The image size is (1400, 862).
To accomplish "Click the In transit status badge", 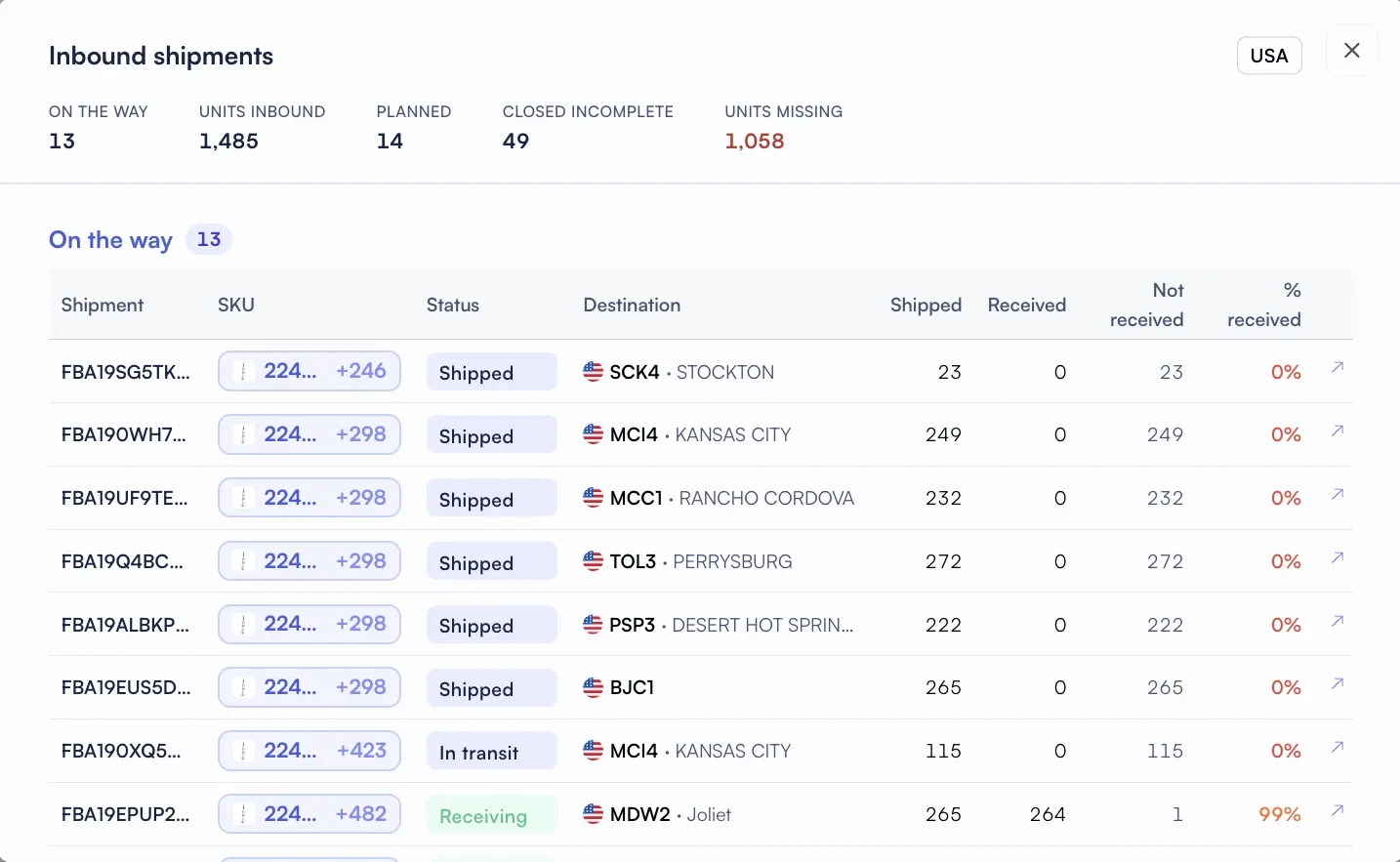I will [x=492, y=752].
